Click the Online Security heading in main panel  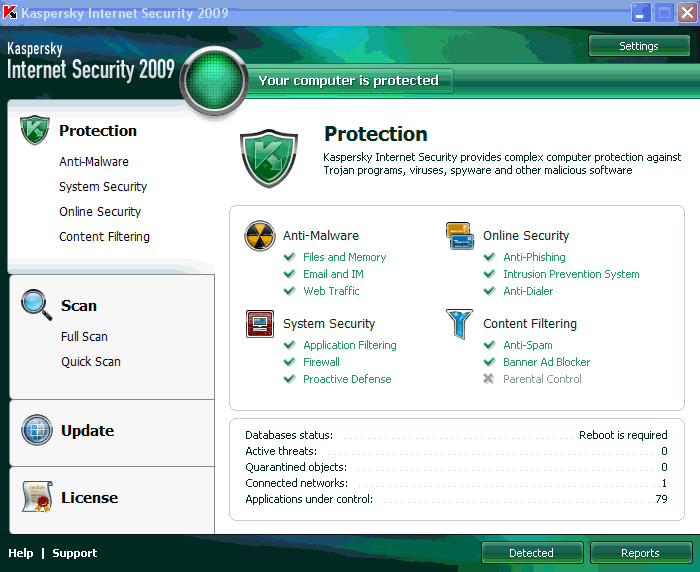pyautogui.click(x=526, y=235)
